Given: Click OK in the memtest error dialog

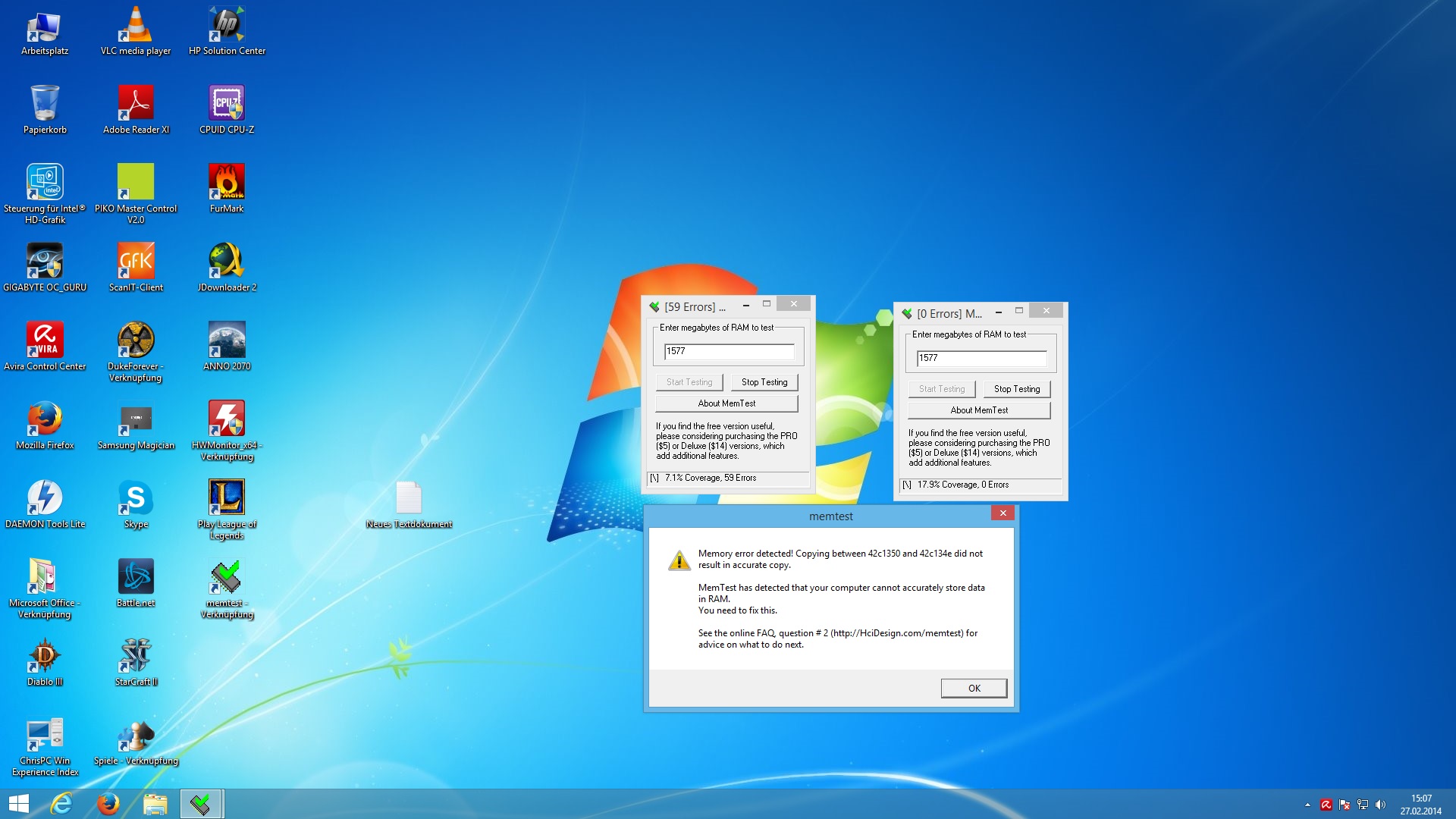Looking at the screenshot, I should 974,688.
